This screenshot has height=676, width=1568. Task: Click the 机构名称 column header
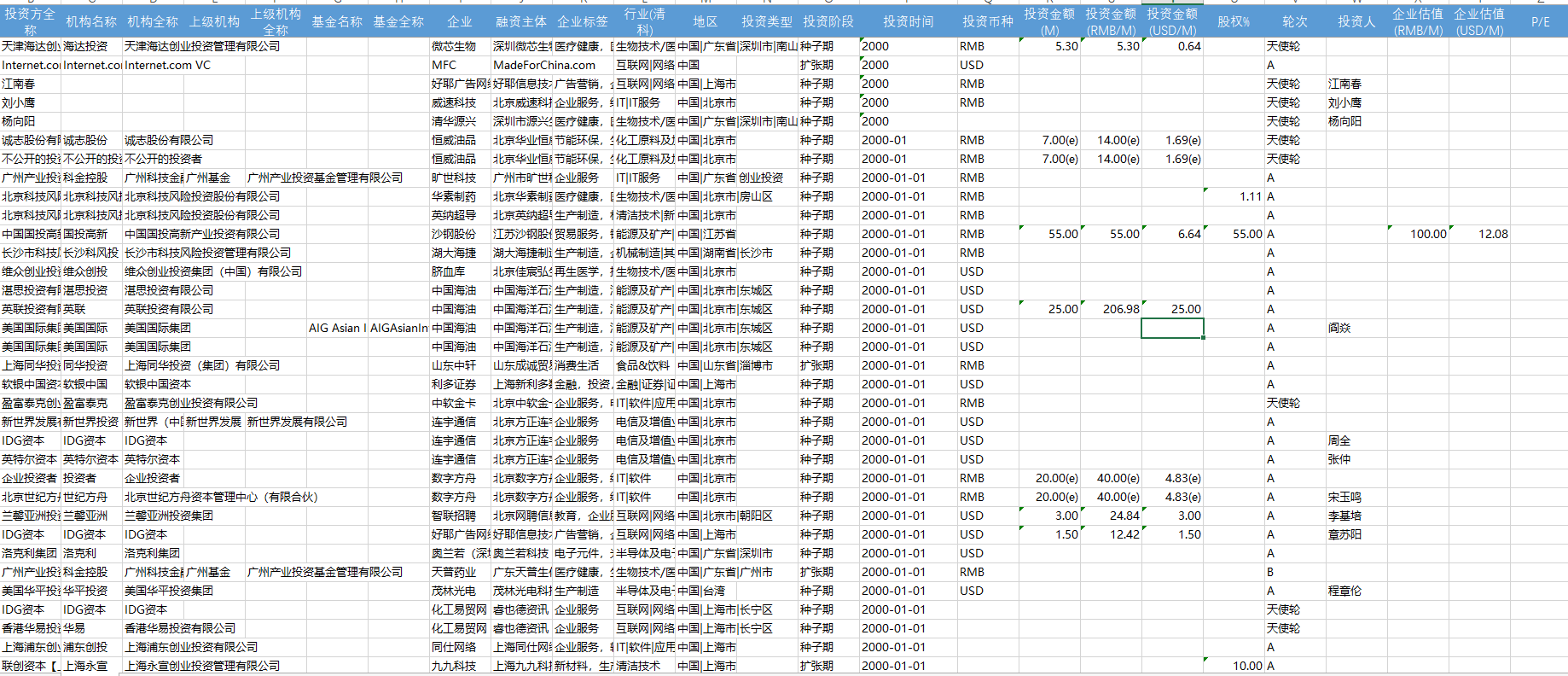coord(91,21)
